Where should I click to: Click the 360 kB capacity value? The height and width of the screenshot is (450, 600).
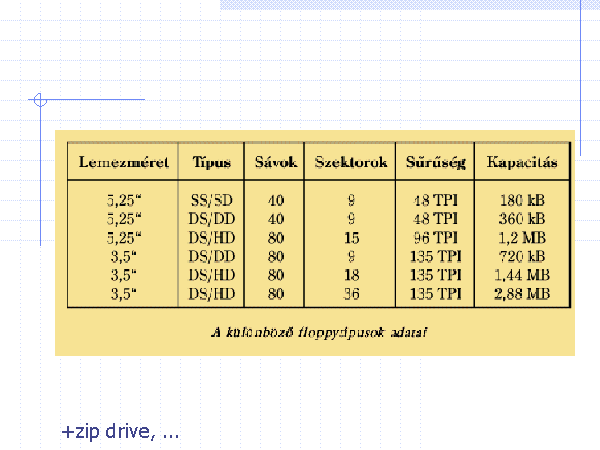click(x=522, y=218)
